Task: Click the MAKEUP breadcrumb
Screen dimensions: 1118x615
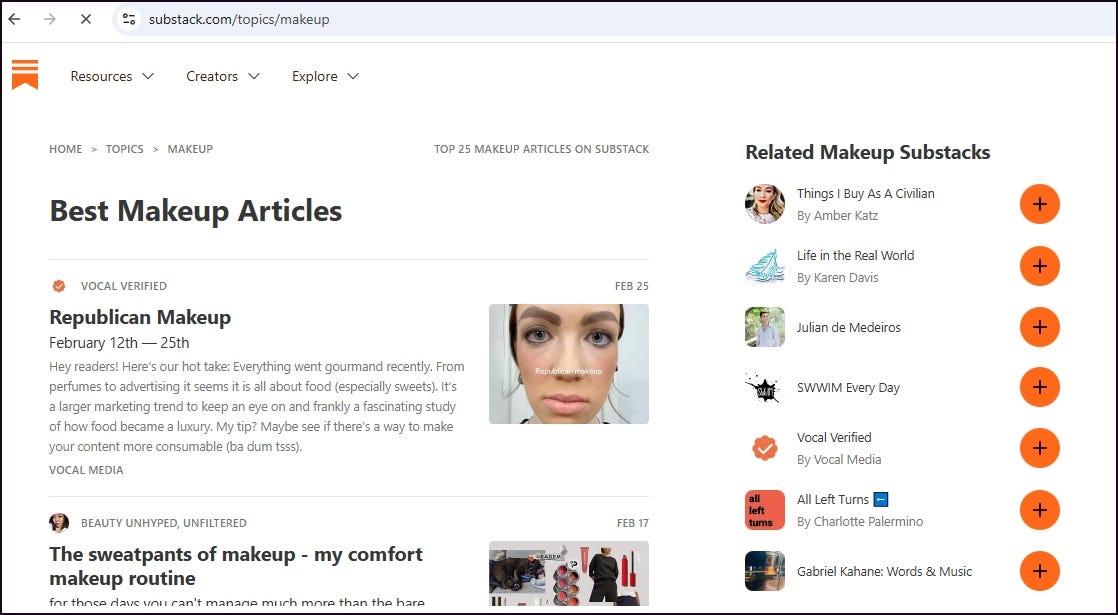Action: point(190,149)
